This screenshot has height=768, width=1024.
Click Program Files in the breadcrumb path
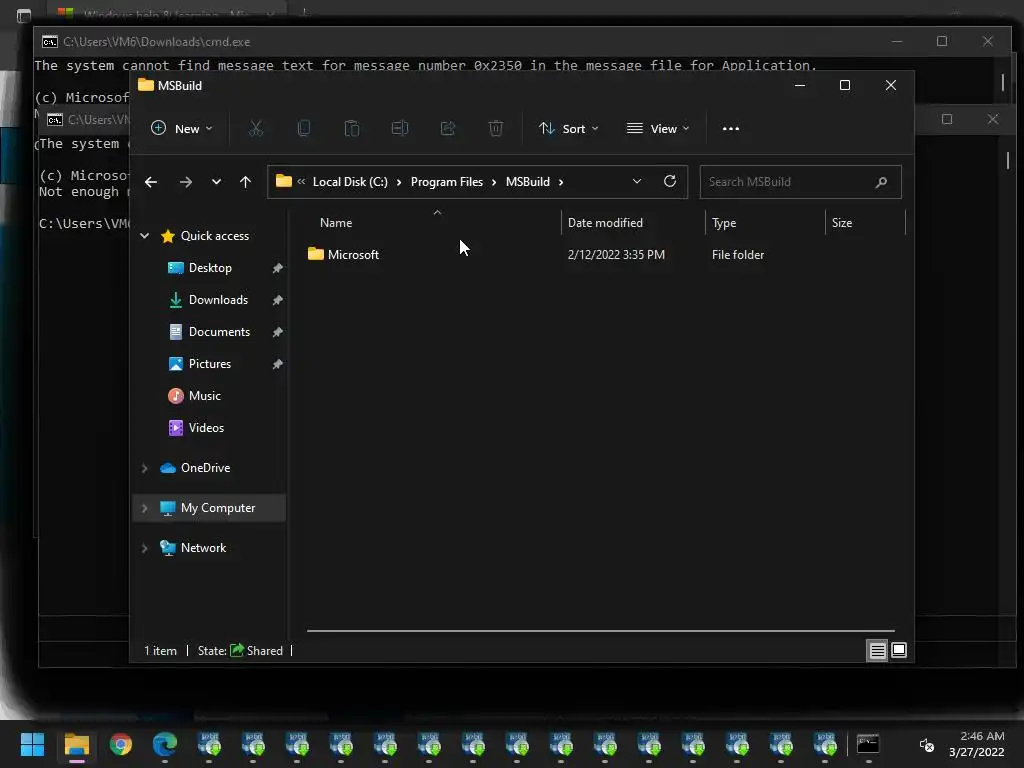coord(447,182)
